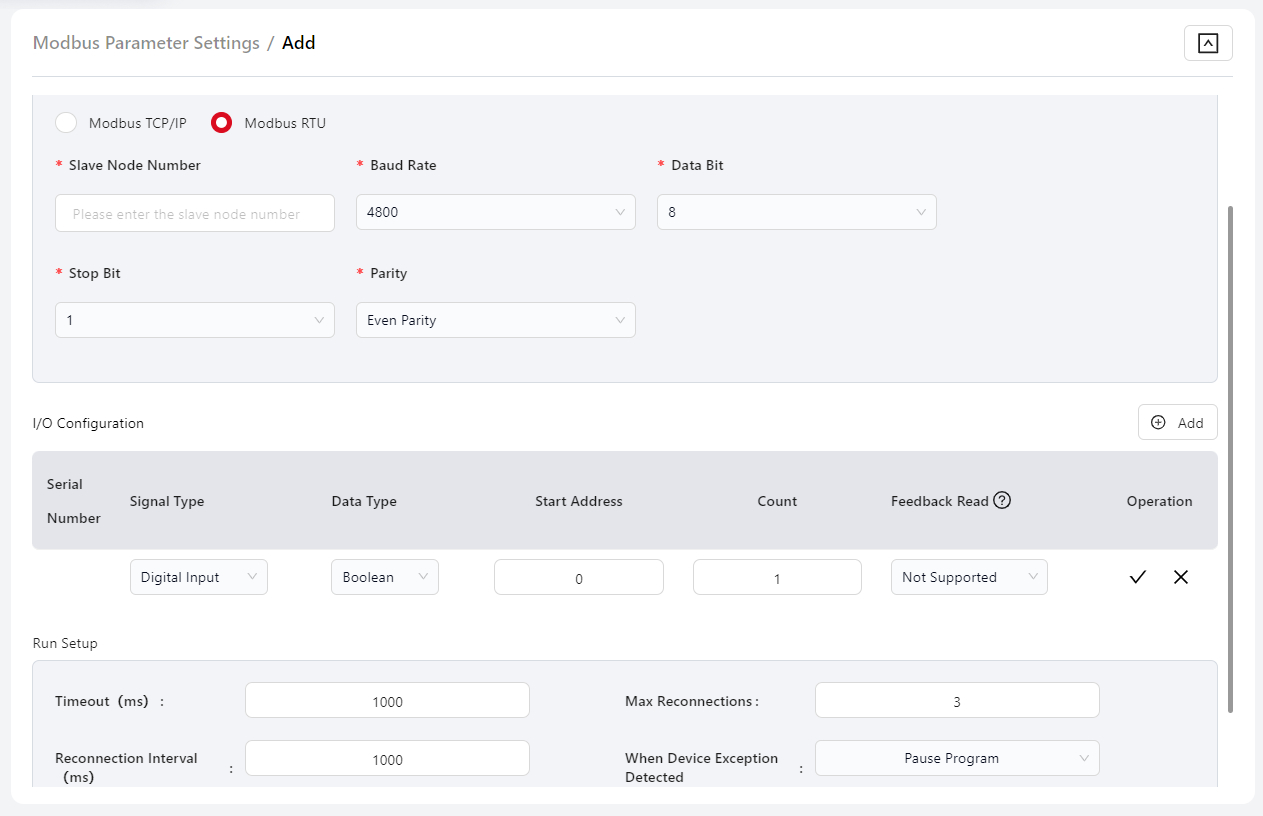Click the Slave Node Number input field
Viewport: 1263px width, 816px height.
pos(195,213)
